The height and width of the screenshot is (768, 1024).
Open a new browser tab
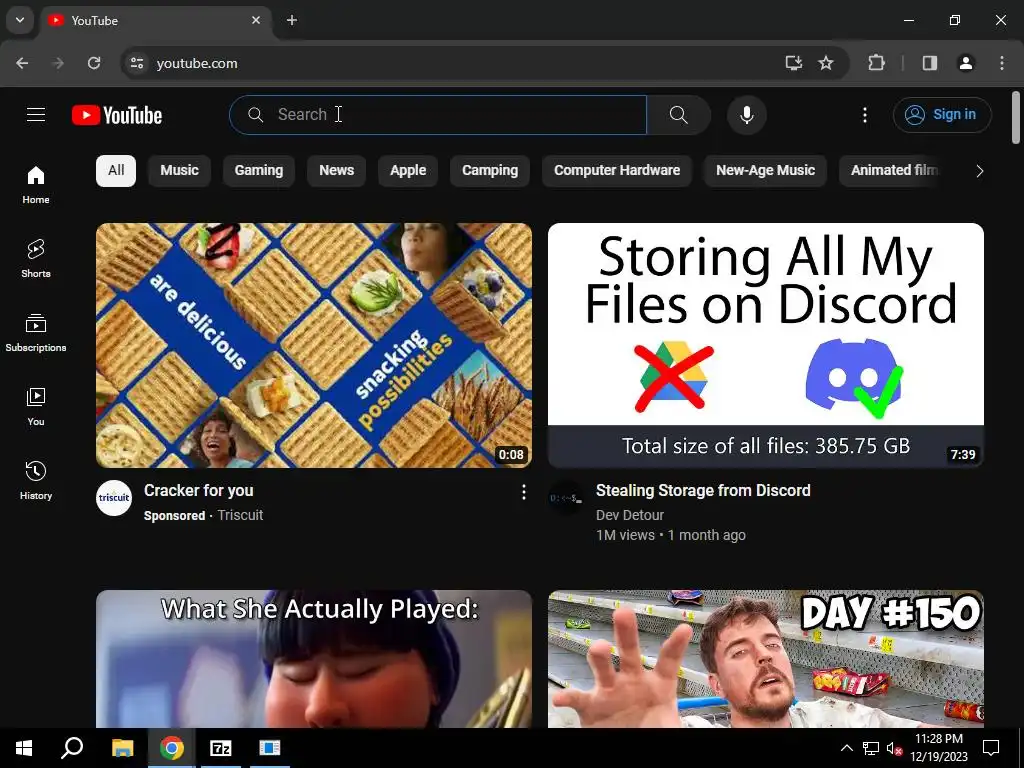coord(292,20)
